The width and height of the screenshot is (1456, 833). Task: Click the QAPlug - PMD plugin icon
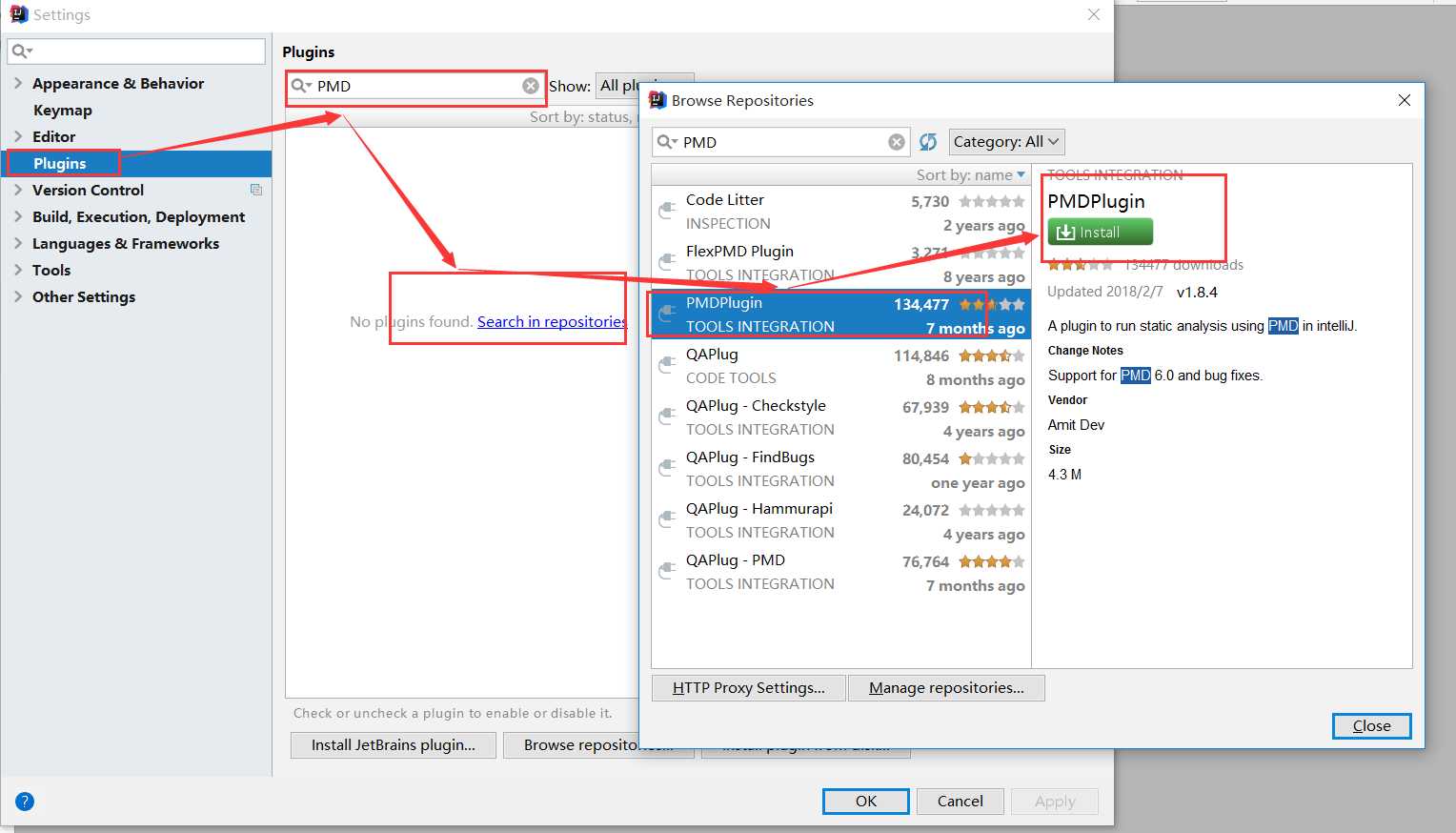(668, 570)
